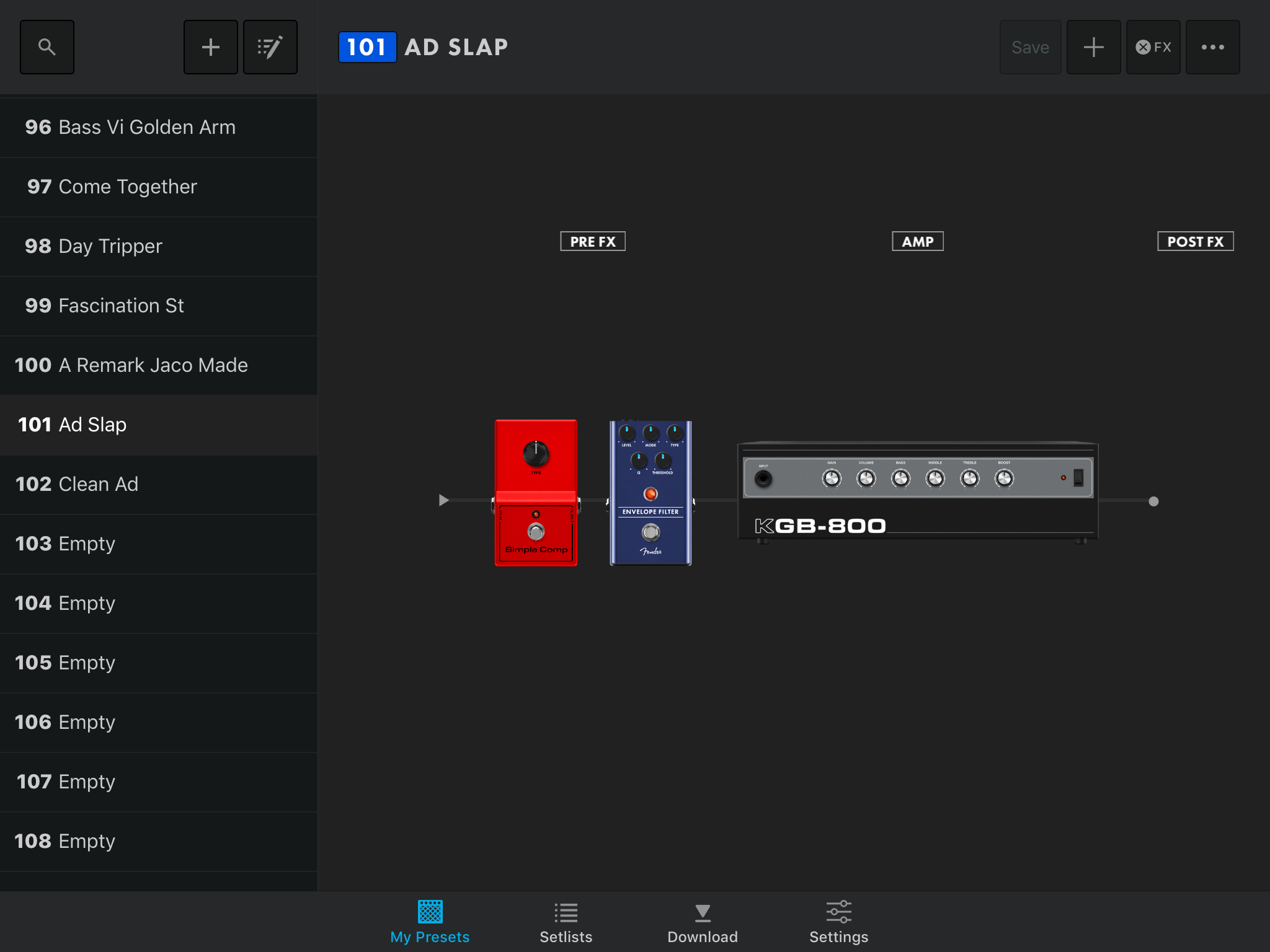Add an effect with the header plus button
Image resolution: width=1270 pixels, height=952 pixels.
click(1094, 47)
